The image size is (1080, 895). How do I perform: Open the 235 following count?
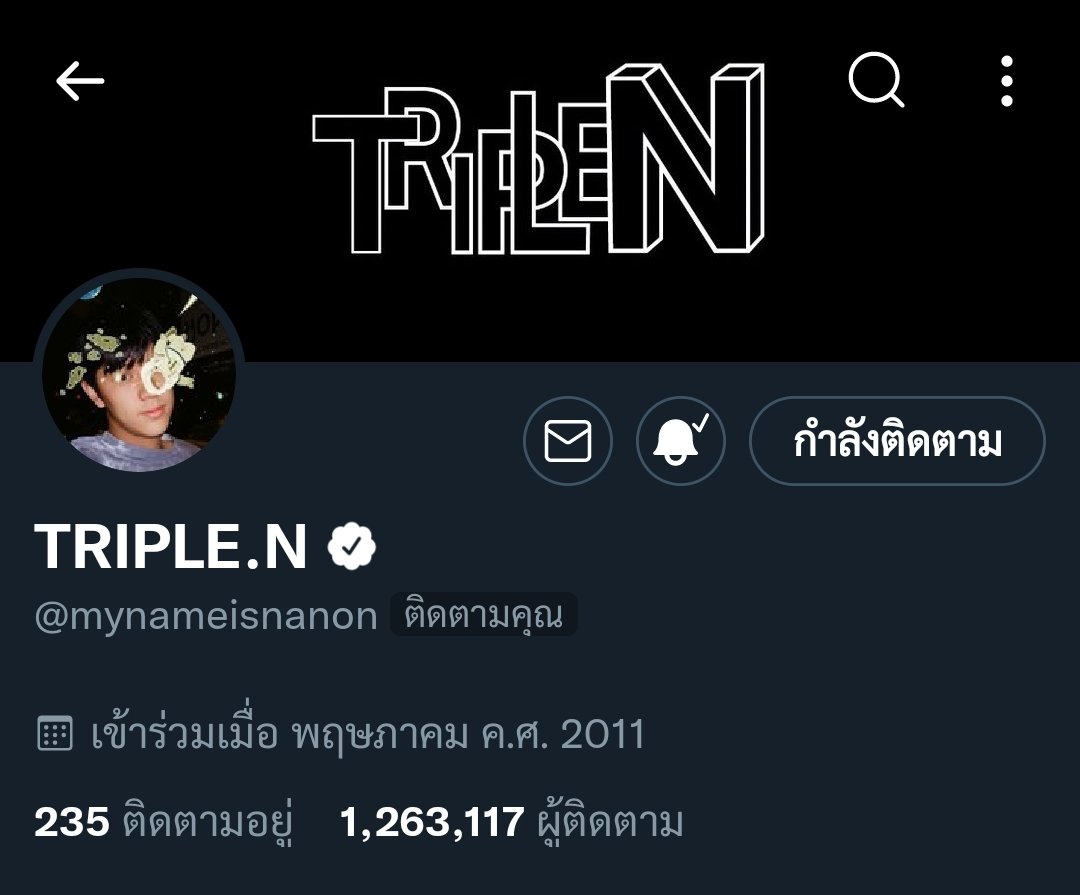(x=72, y=822)
